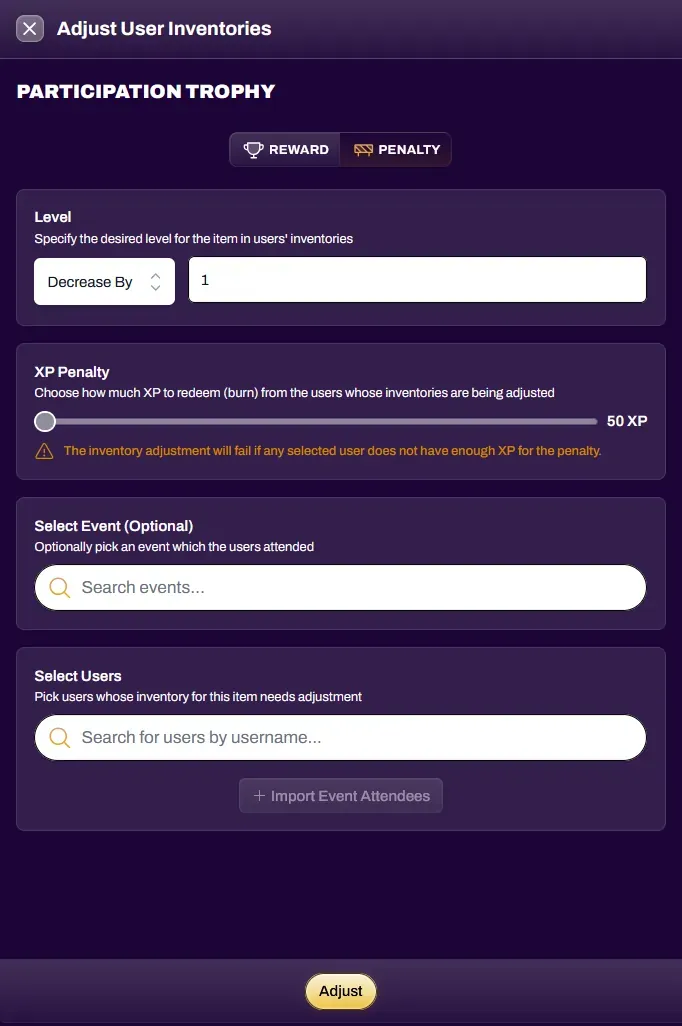The height and width of the screenshot is (1026, 682).
Task: Click the search icon in events field
Action: tap(60, 588)
